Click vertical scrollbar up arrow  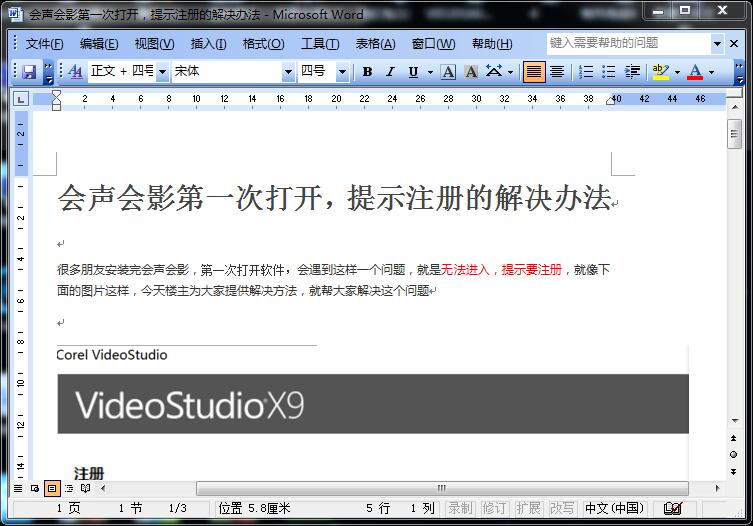click(734, 107)
